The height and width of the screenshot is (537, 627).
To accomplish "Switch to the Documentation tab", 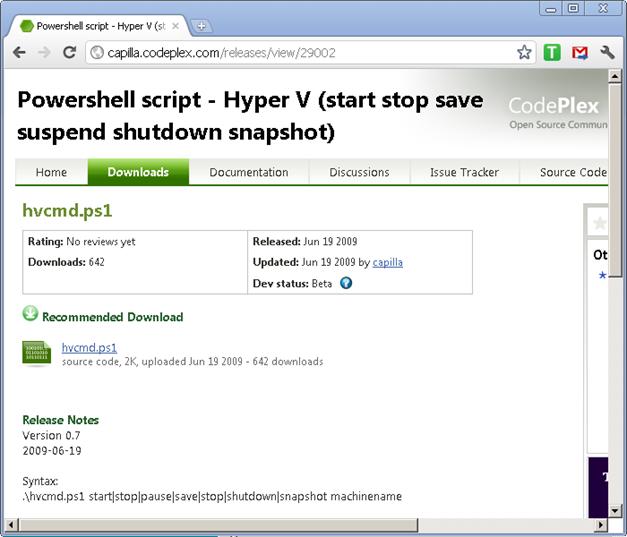I will point(249,172).
